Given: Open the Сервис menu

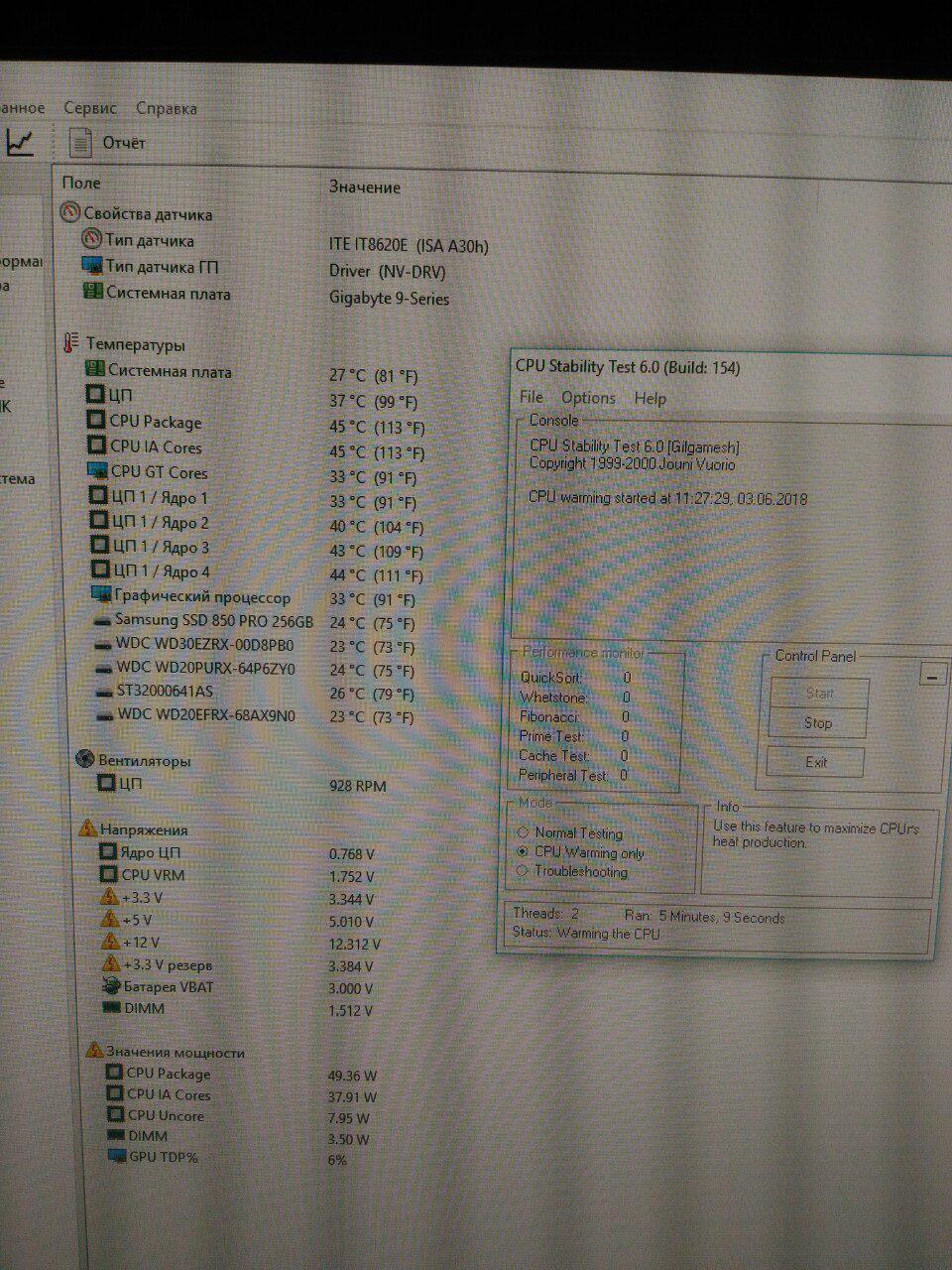Looking at the screenshot, I should click(x=90, y=108).
